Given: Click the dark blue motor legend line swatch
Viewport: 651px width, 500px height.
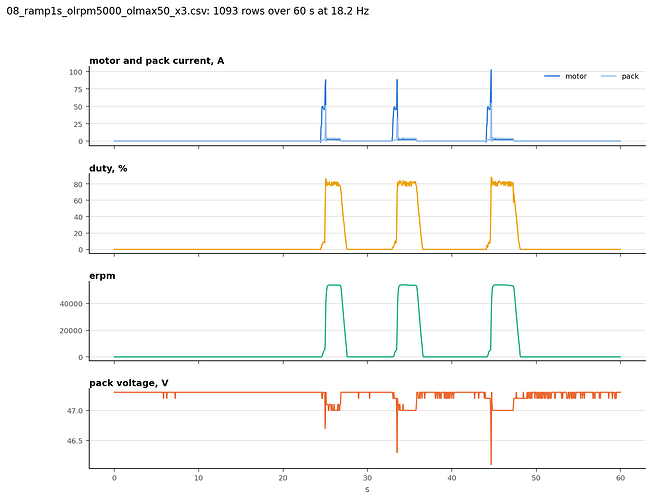Looking at the screenshot, I should pyautogui.click(x=552, y=76).
